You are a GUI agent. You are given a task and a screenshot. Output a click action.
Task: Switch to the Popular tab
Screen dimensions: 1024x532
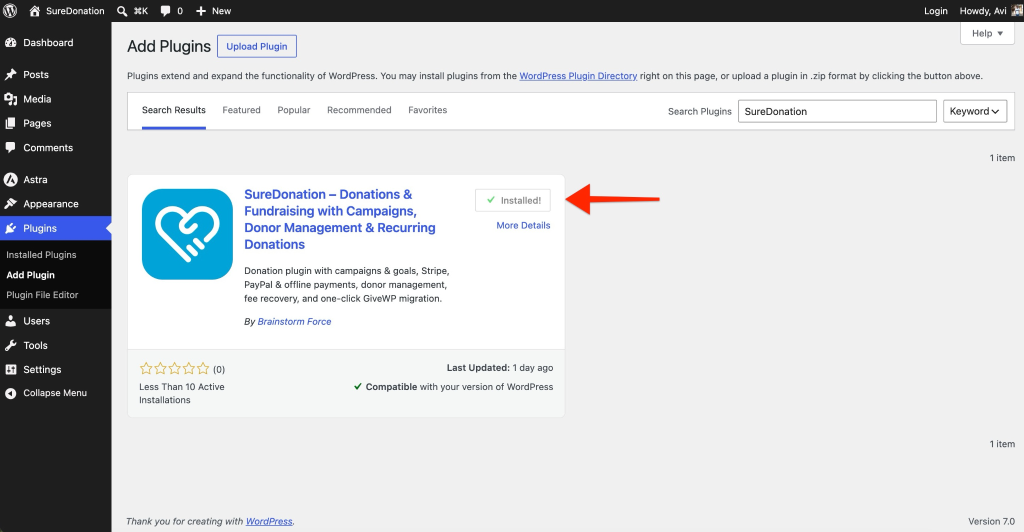294,110
